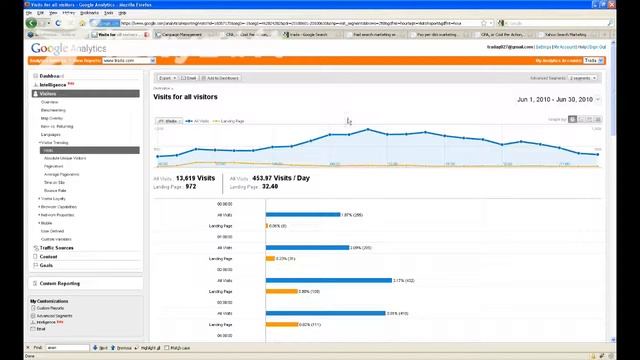Open the Tools menu
The image size is (640, 360).
pyautogui.click(x=109, y=13)
